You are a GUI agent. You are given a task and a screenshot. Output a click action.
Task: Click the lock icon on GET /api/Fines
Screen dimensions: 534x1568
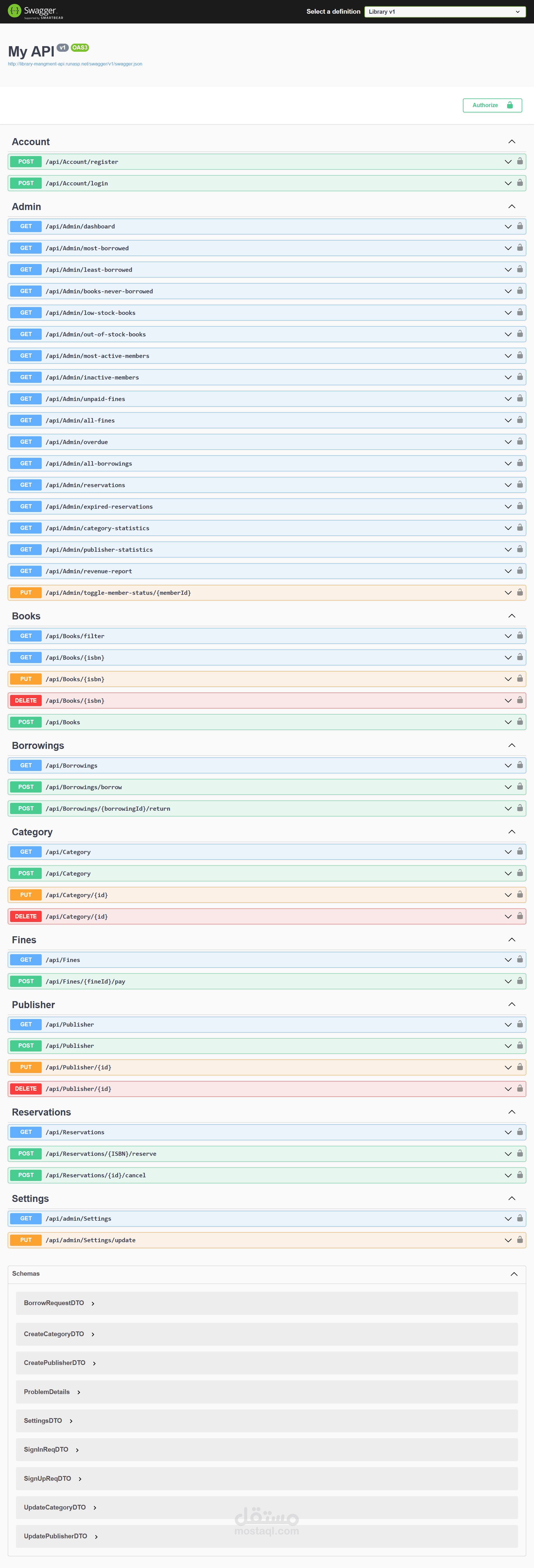pos(519,959)
